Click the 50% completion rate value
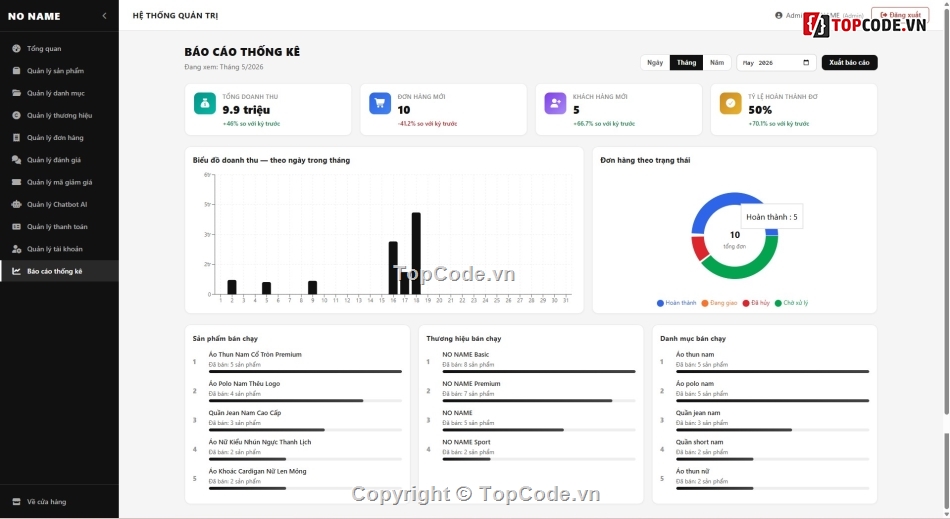Viewport: 950px width, 519px height. (x=760, y=110)
